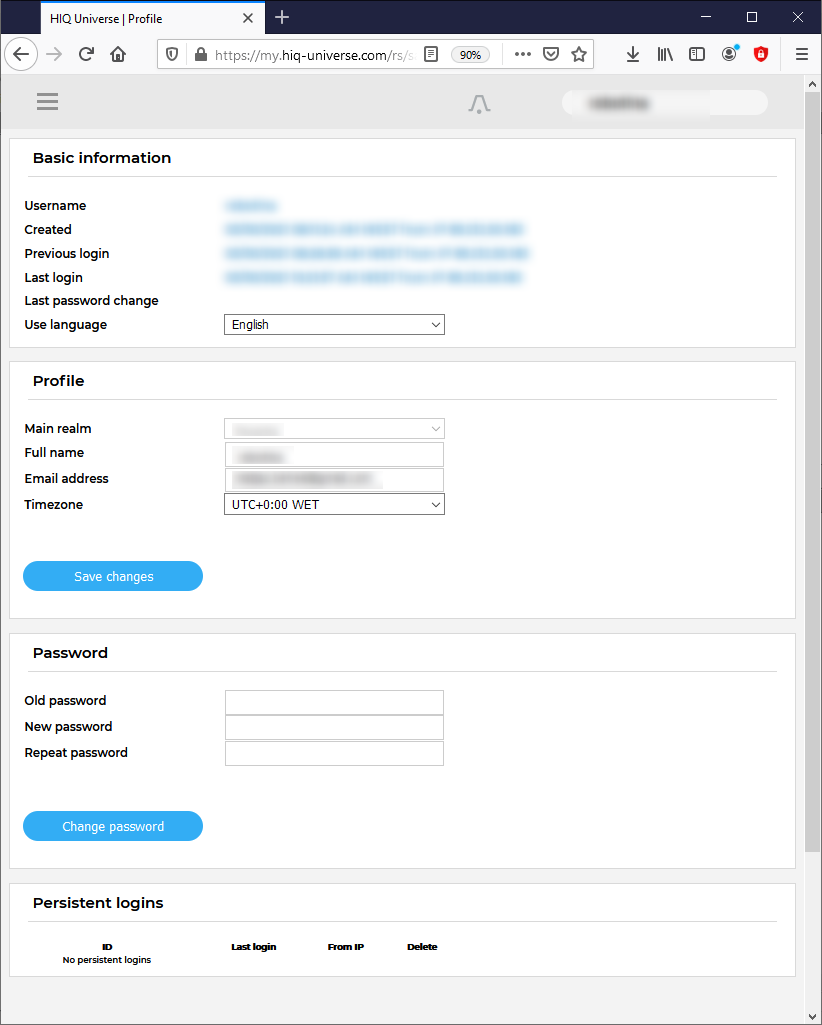Expand the Use language dropdown
The image size is (822, 1025).
[334, 325]
